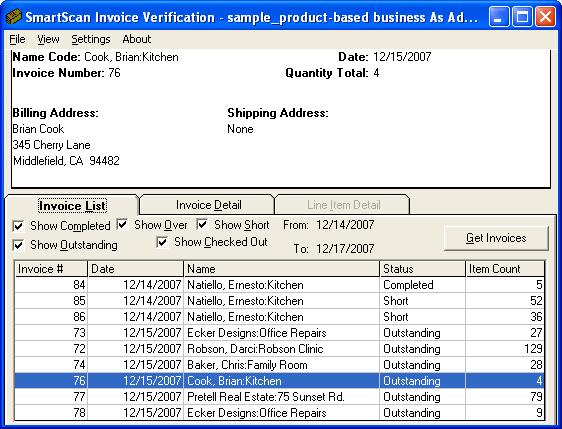The image size is (562, 429).
Task: Select invoice number 85 cell
Action: [x=51, y=301]
